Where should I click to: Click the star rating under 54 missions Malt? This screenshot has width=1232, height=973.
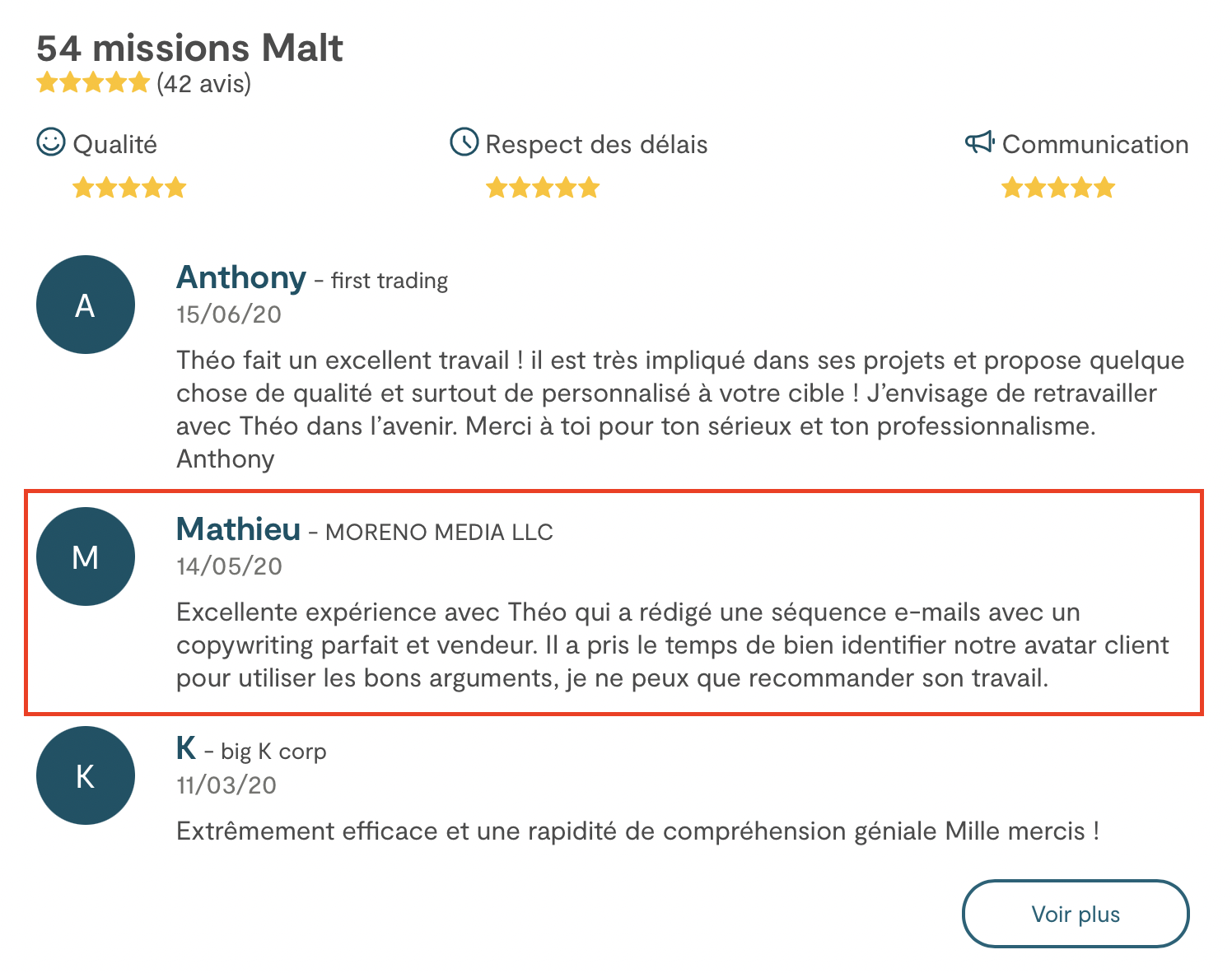point(93,82)
